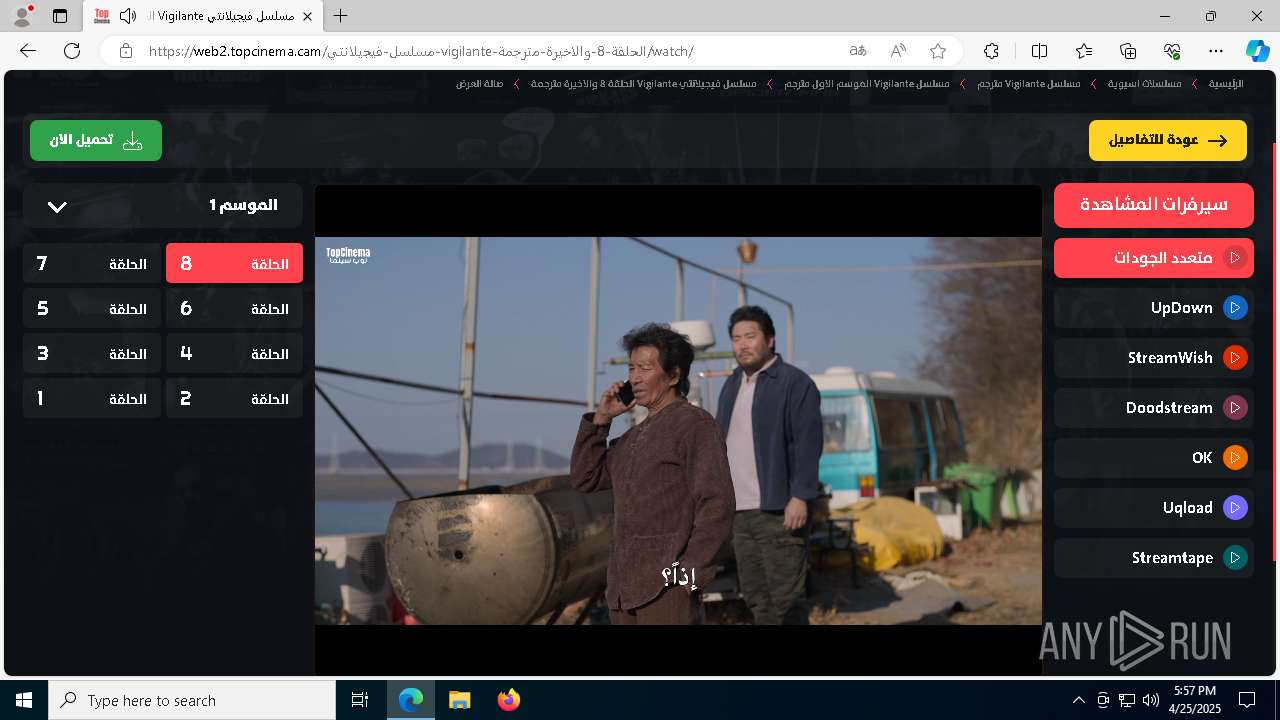The height and width of the screenshot is (720, 1280).
Task: Launch Firefox from the taskbar
Action: pos(508,700)
